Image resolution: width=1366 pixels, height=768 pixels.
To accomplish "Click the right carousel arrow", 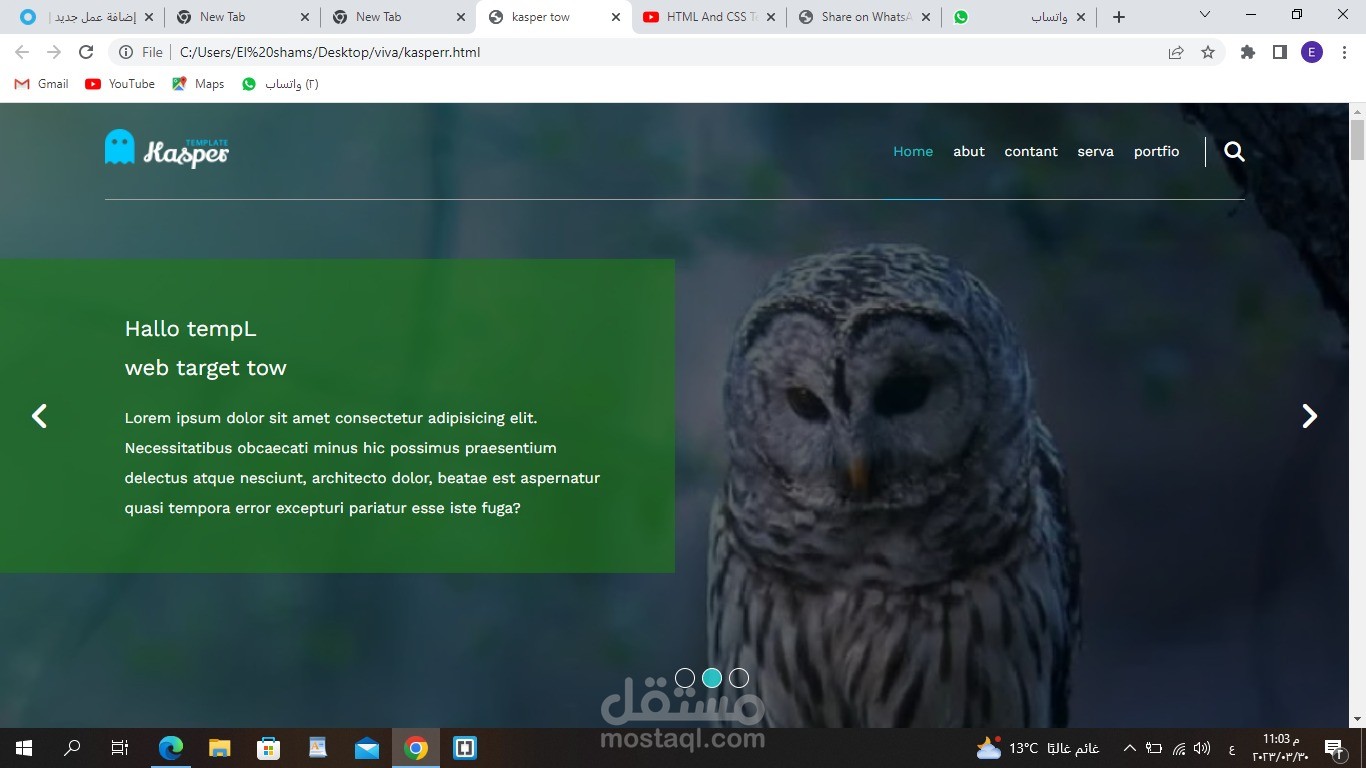I will pyautogui.click(x=1309, y=416).
